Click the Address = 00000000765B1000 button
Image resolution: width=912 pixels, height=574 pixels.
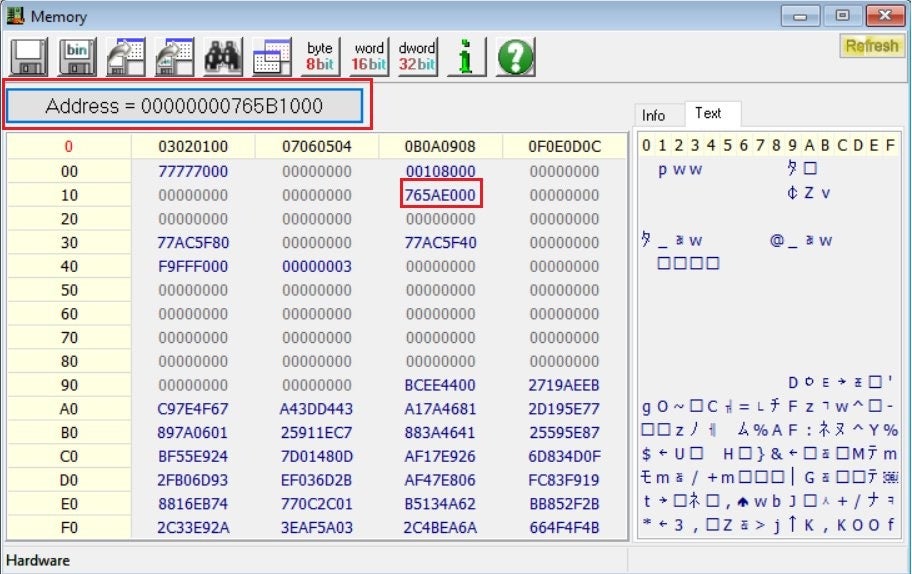[184, 106]
